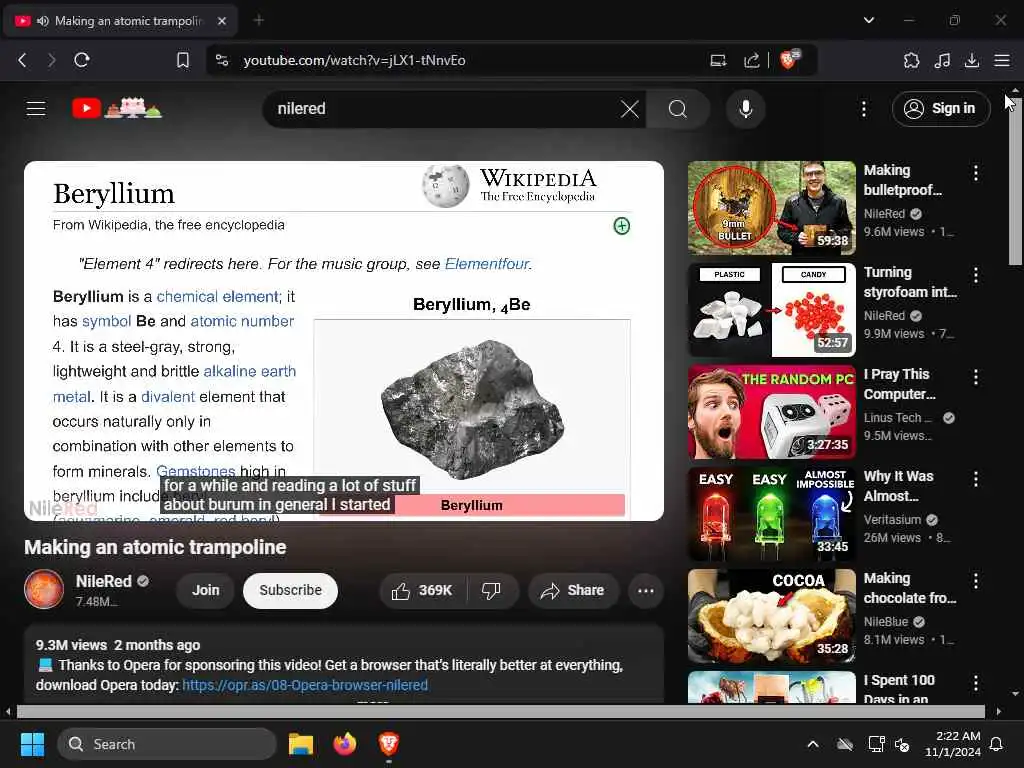1024x768 pixels.
Task: Open options for Why It Was Almost video
Action: (x=976, y=479)
